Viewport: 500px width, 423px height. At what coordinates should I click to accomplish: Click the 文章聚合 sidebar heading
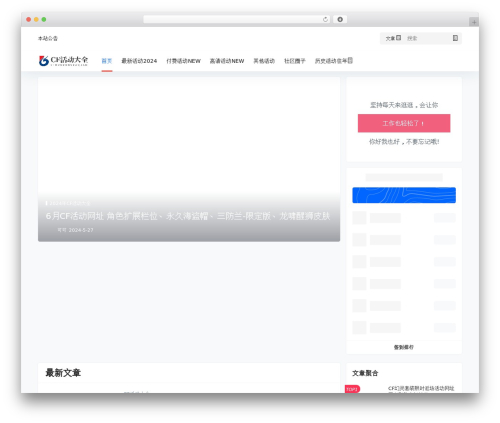pyautogui.click(x=365, y=373)
